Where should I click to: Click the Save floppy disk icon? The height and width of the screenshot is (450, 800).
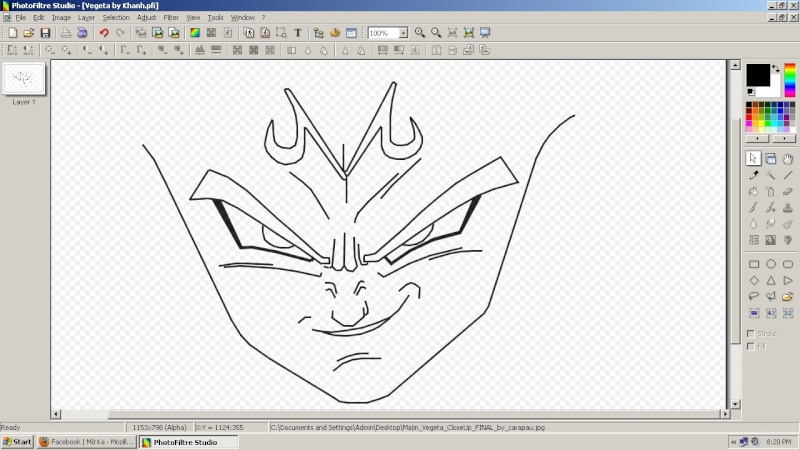[x=45, y=33]
